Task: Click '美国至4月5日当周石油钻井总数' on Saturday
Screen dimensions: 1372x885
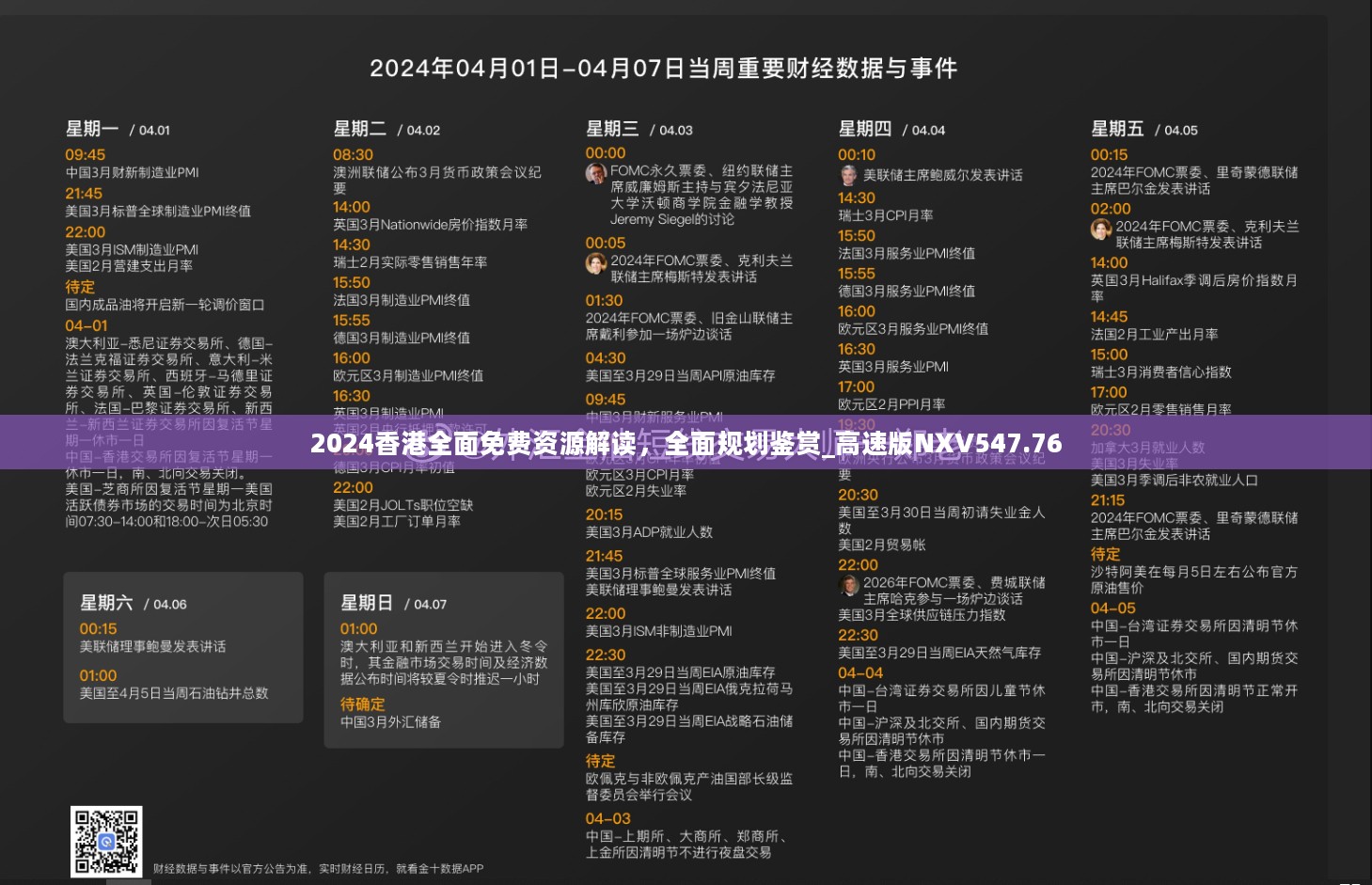Action: pyautogui.click(x=174, y=693)
